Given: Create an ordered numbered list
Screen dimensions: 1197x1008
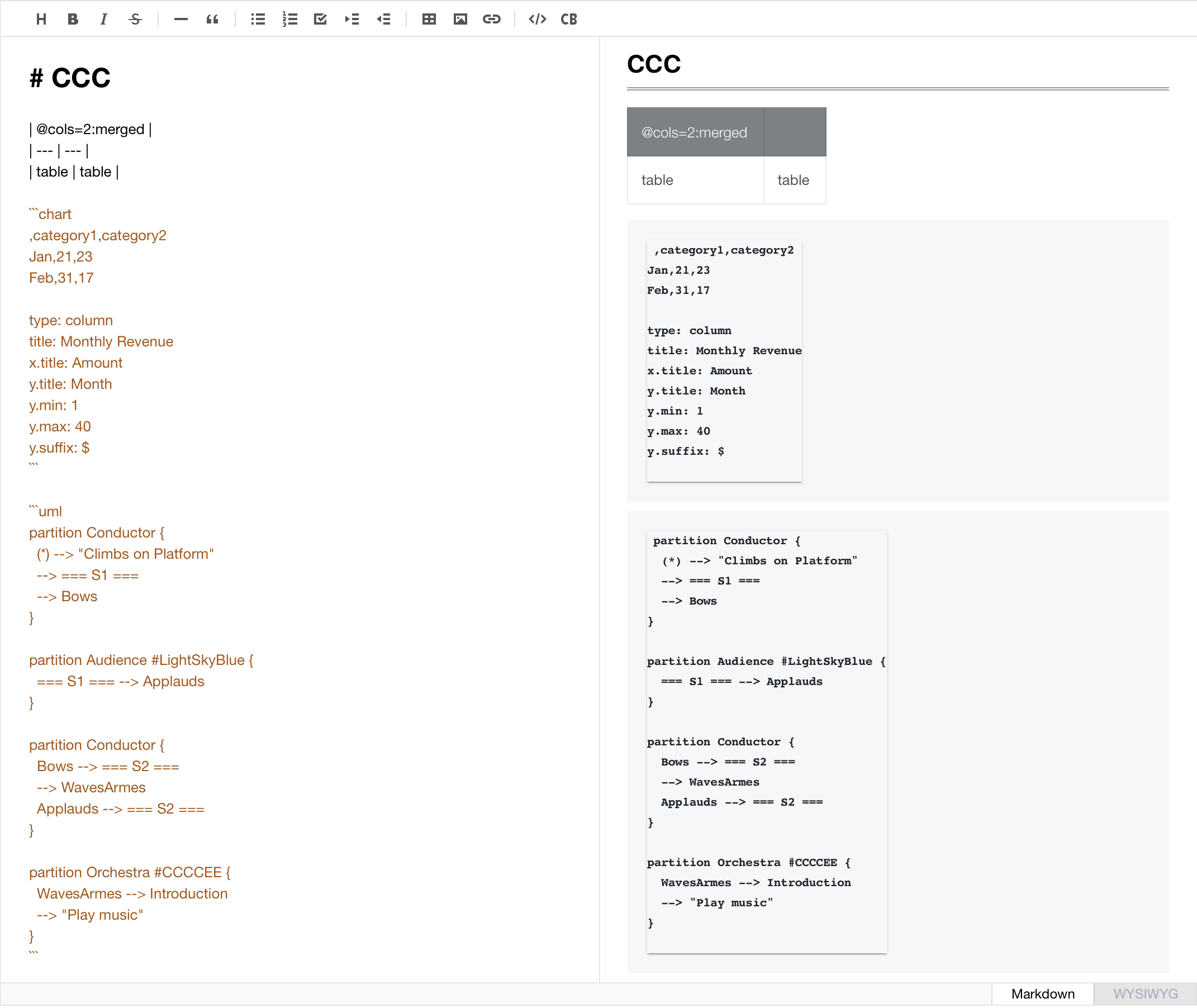Looking at the screenshot, I should click(289, 19).
